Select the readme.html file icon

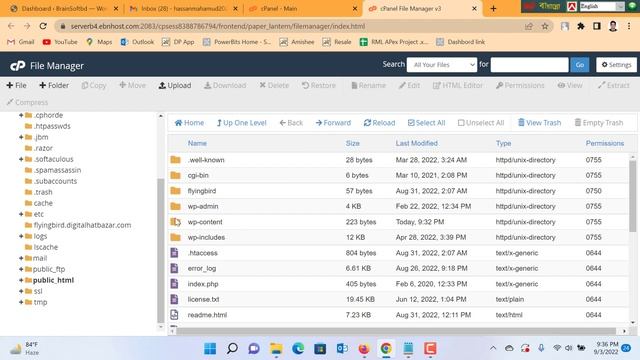174,315
